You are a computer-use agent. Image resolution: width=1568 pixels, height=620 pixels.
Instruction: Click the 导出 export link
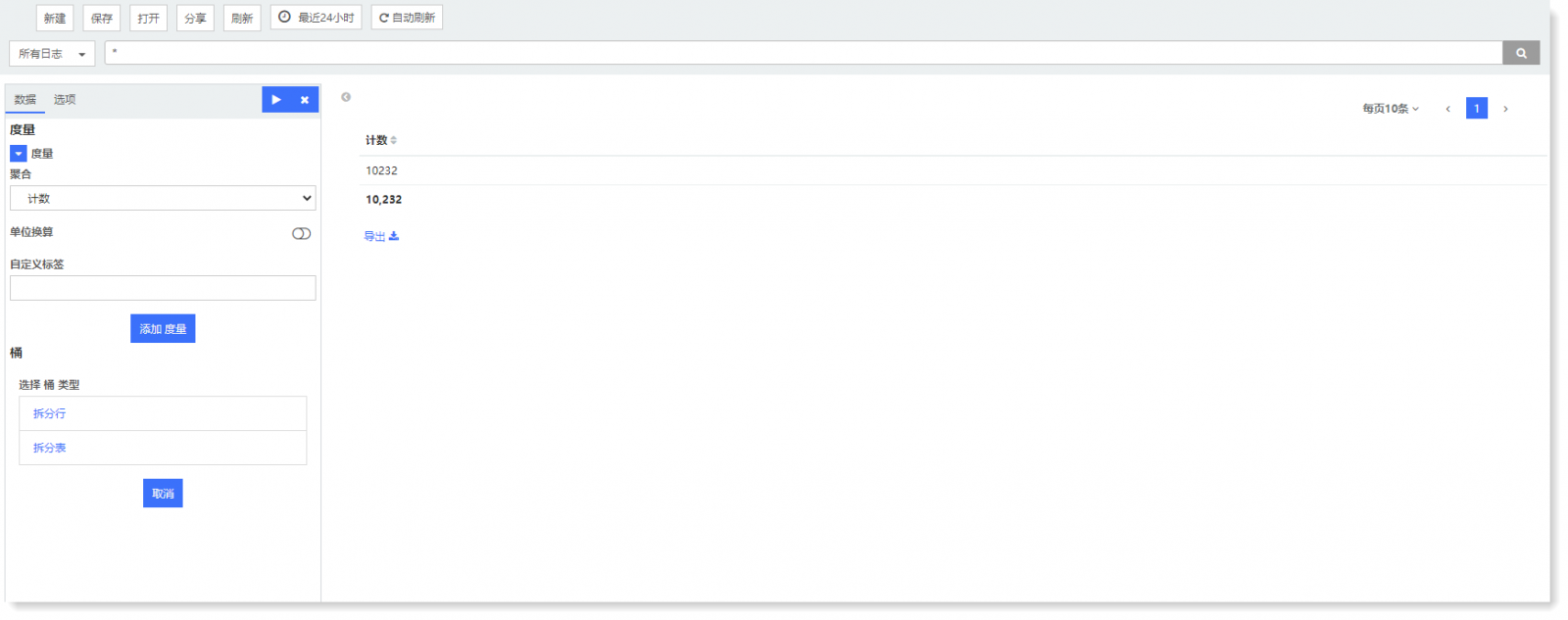click(381, 236)
